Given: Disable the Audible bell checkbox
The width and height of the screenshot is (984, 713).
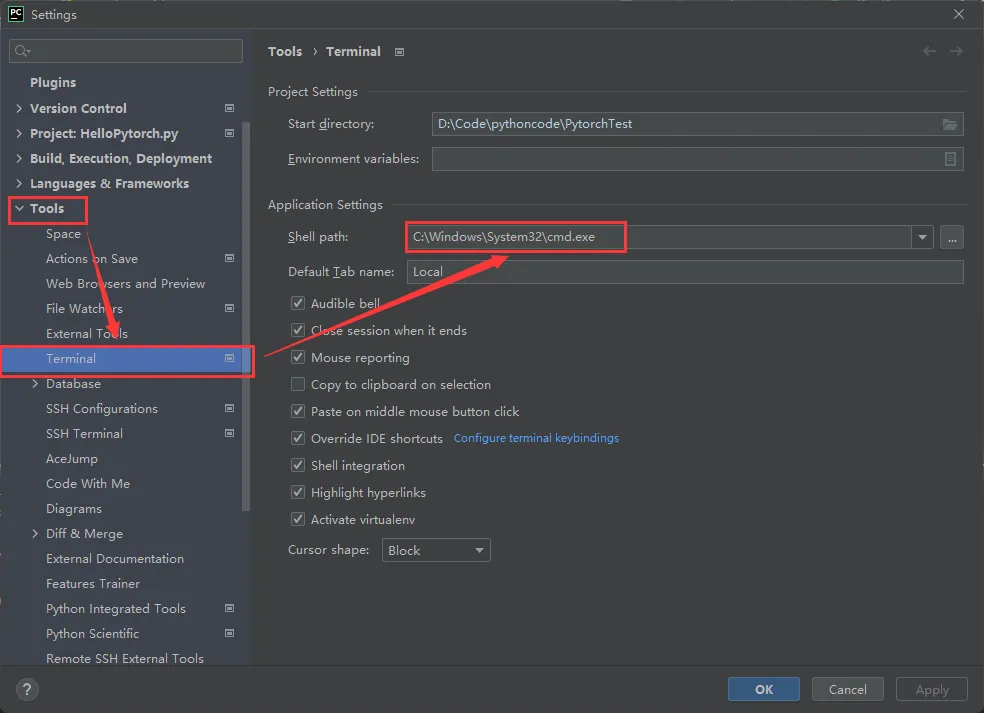Looking at the screenshot, I should click(x=298, y=303).
